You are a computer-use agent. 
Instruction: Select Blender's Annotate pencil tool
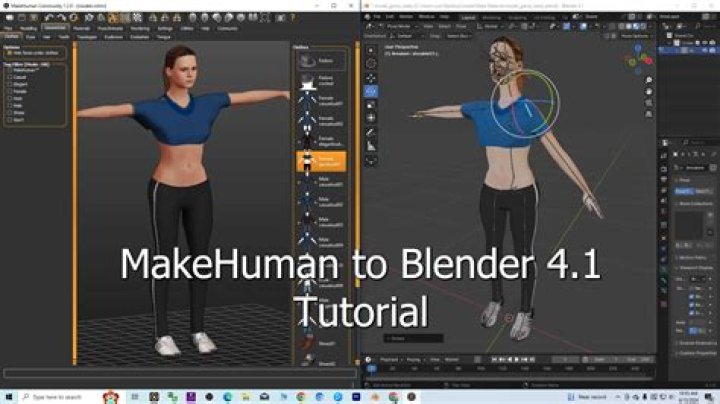[x=371, y=133]
